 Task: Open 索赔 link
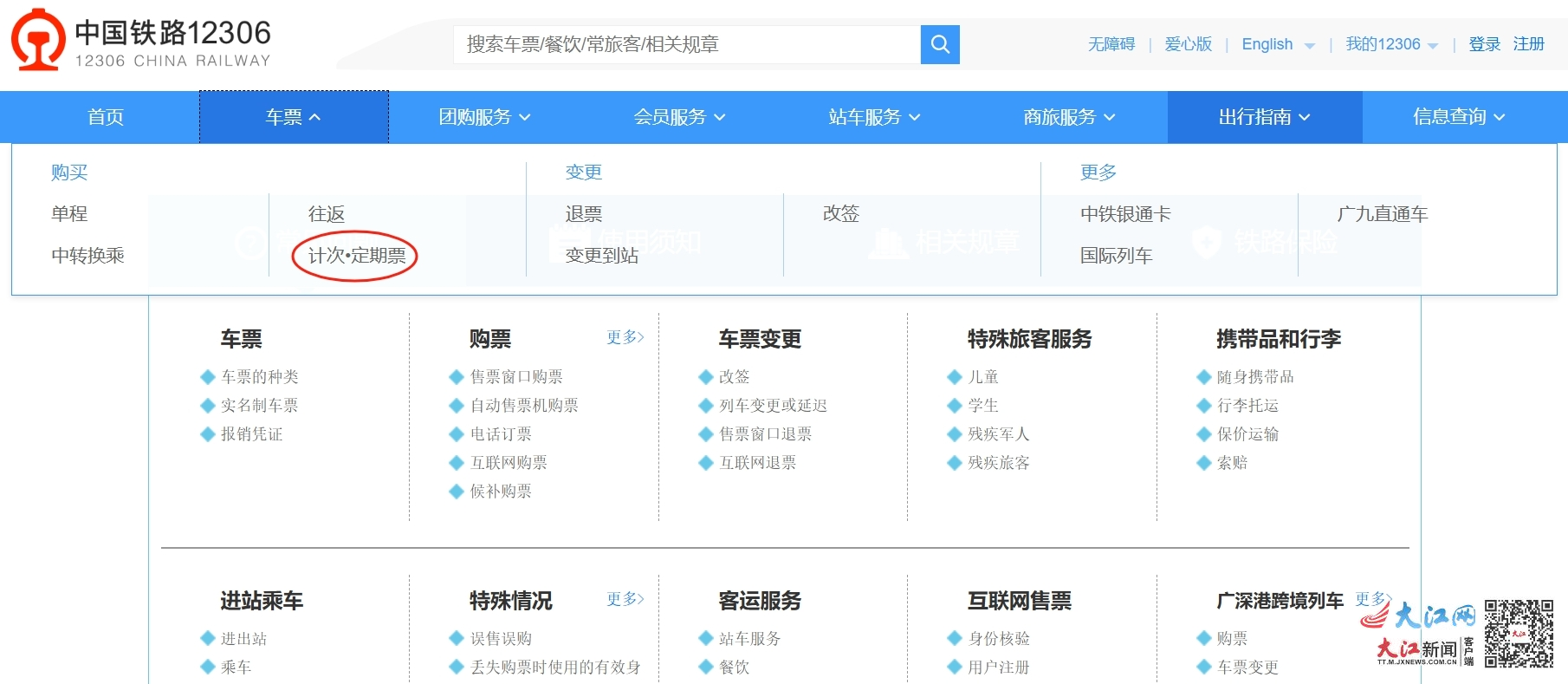(x=1232, y=462)
